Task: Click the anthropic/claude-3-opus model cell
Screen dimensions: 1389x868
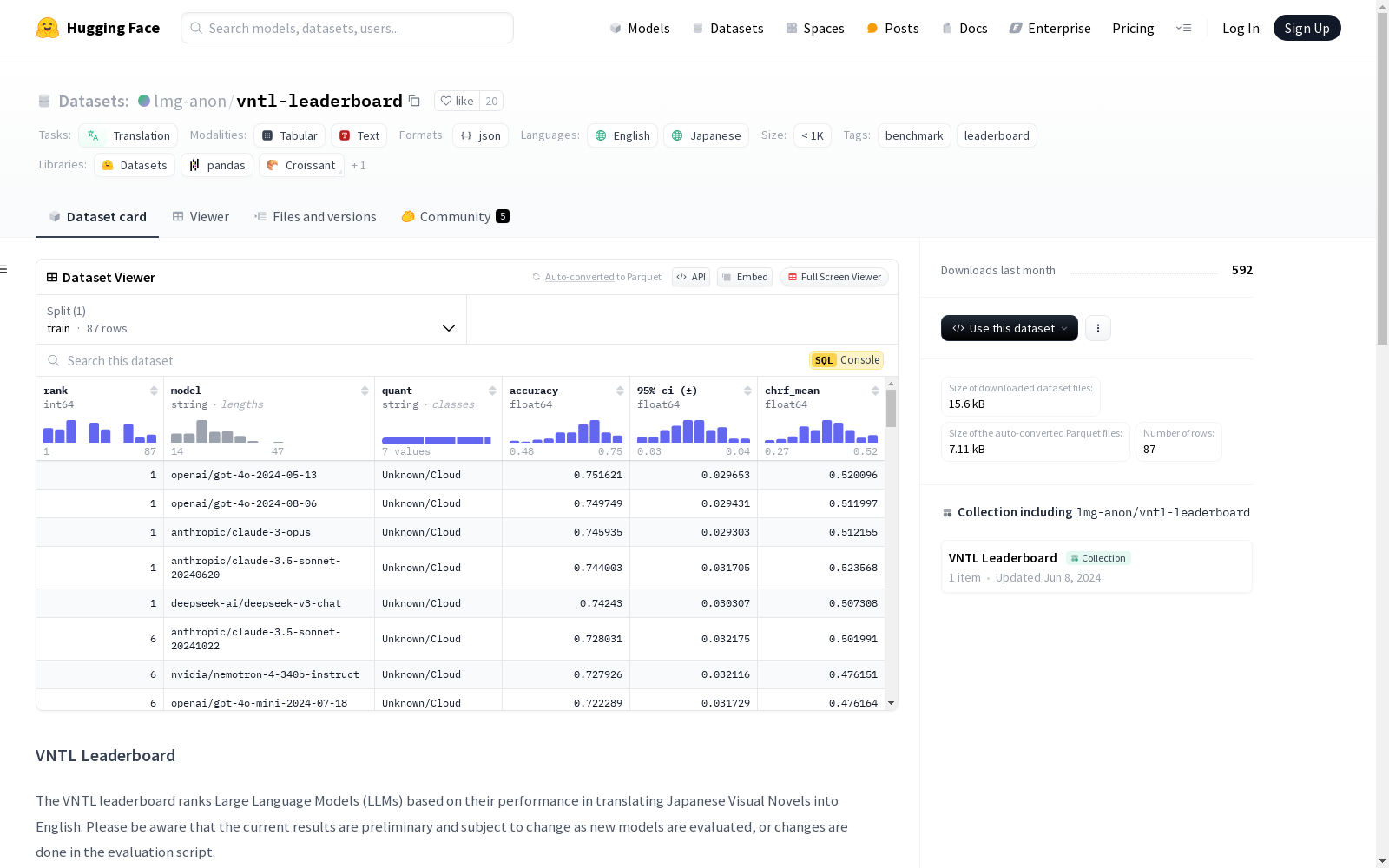Action: 269,532
